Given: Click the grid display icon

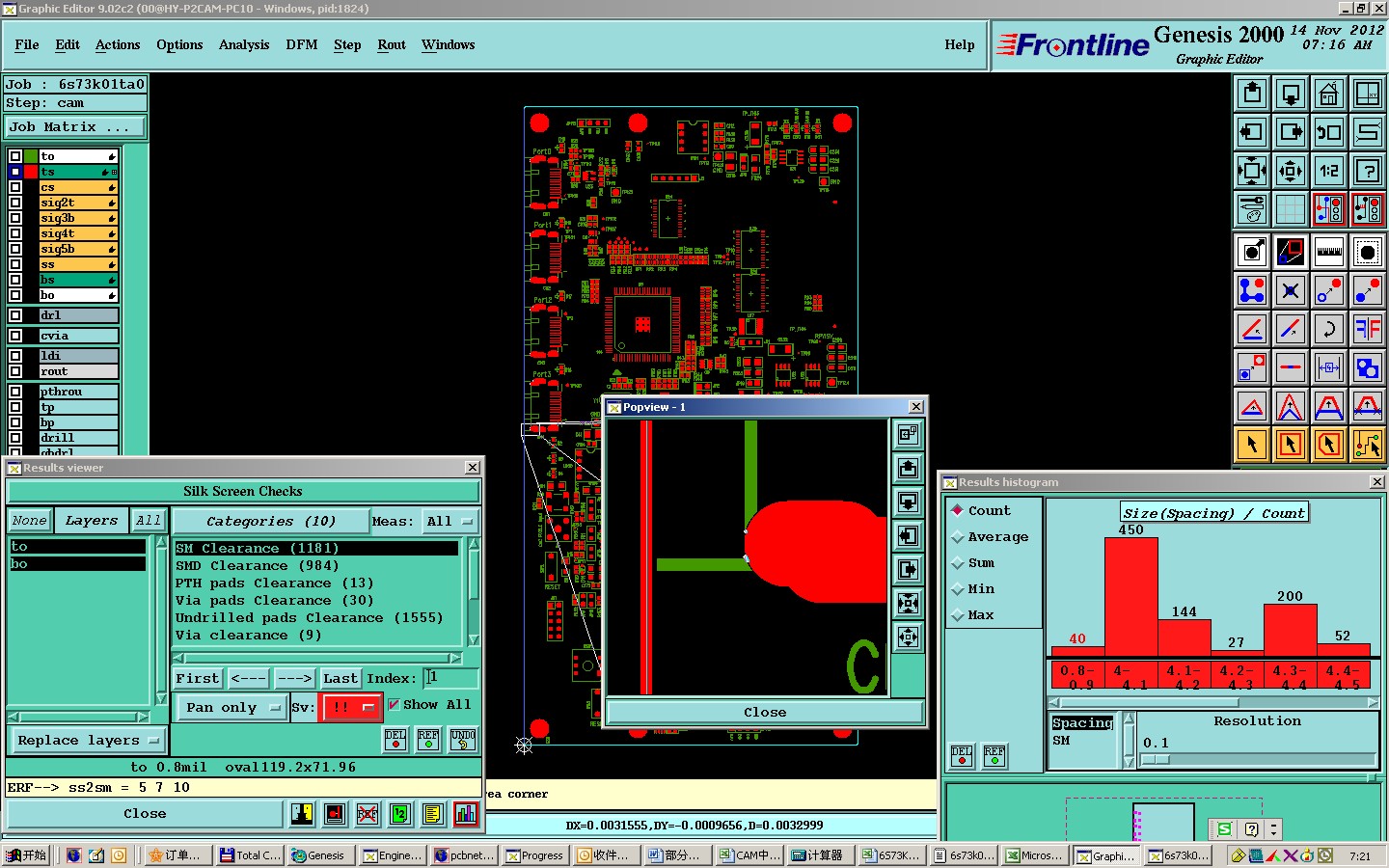Looking at the screenshot, I should click(1290, 209).
